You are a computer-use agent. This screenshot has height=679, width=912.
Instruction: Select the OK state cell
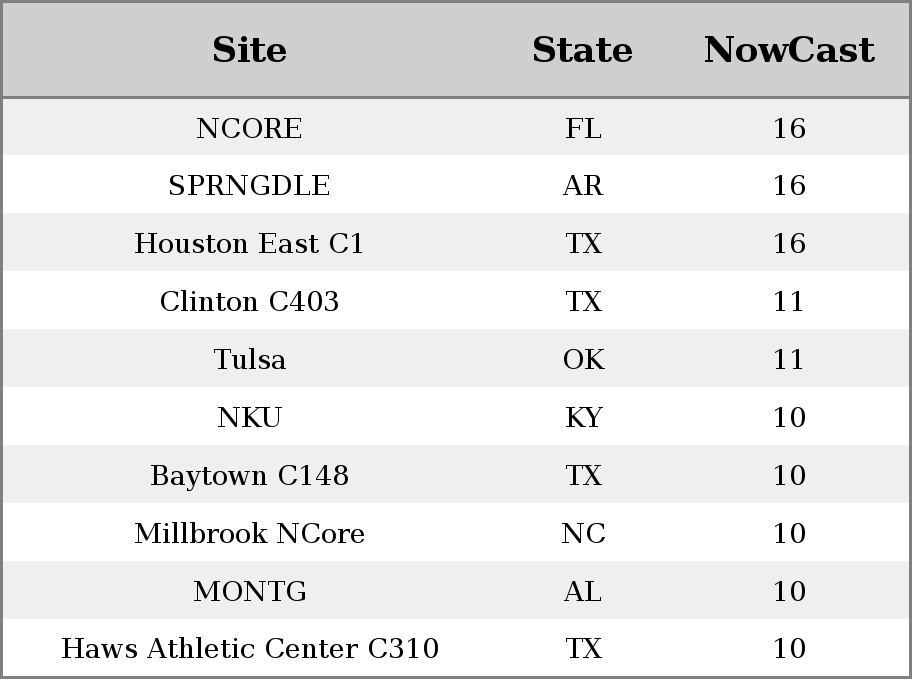[583, 360]
